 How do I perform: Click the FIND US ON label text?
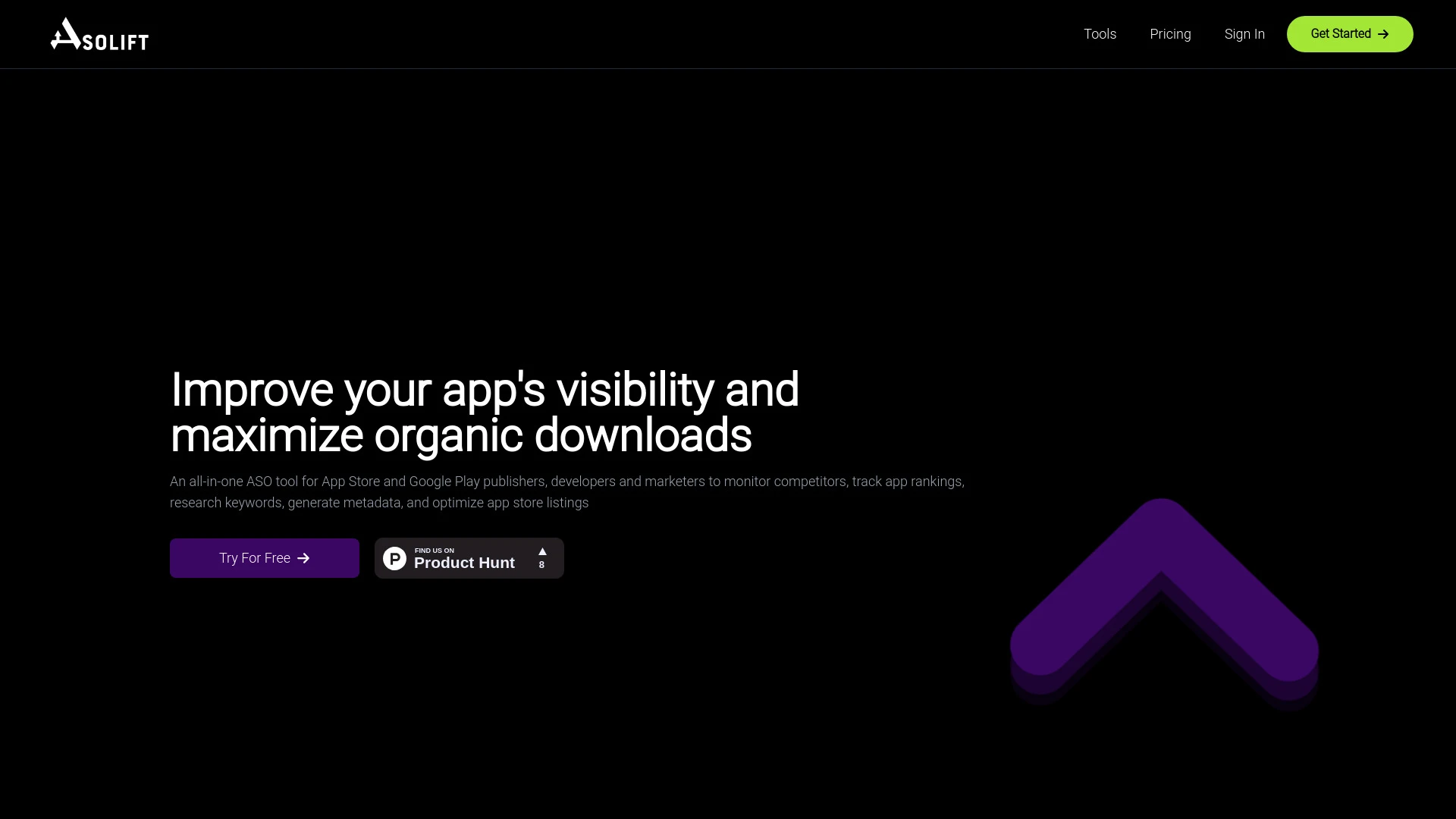pos(434,550)
